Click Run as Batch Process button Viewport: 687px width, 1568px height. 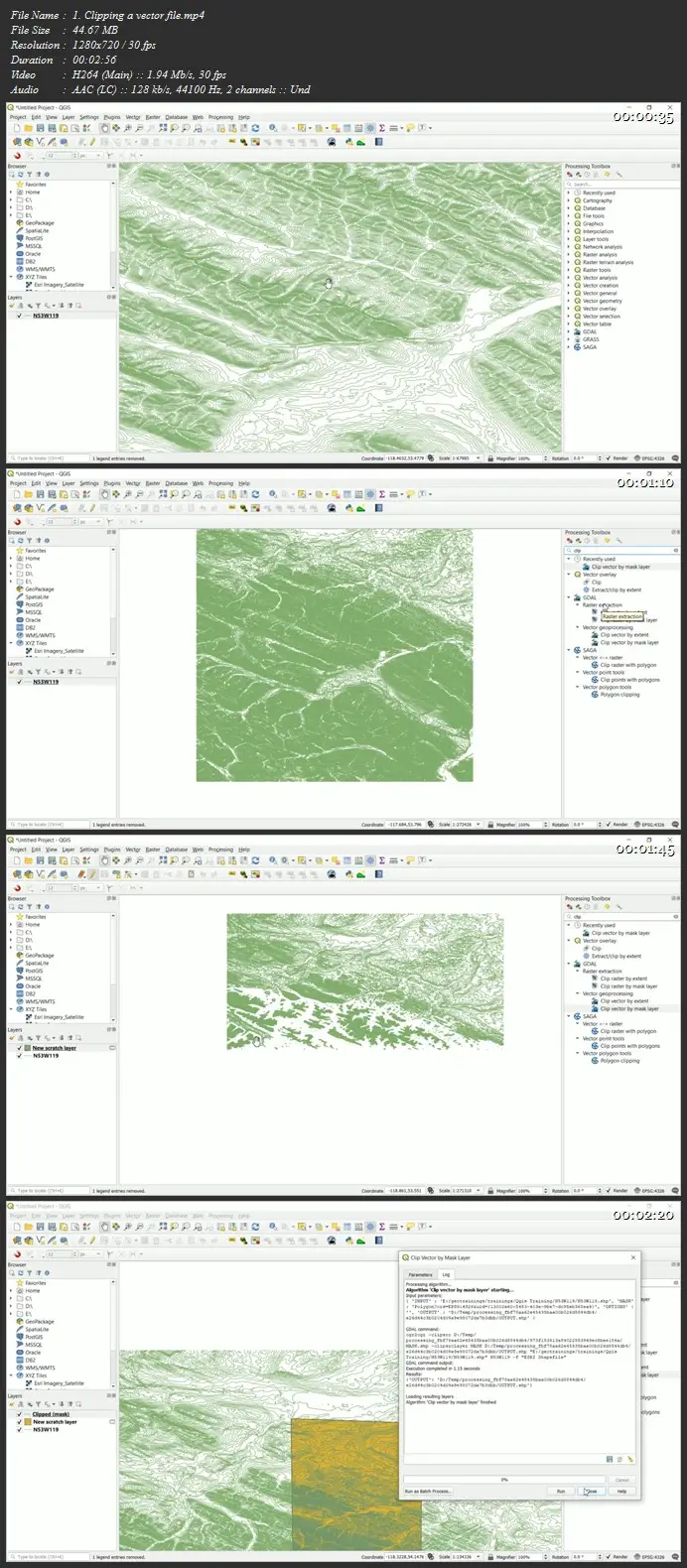pos(428,1491)
